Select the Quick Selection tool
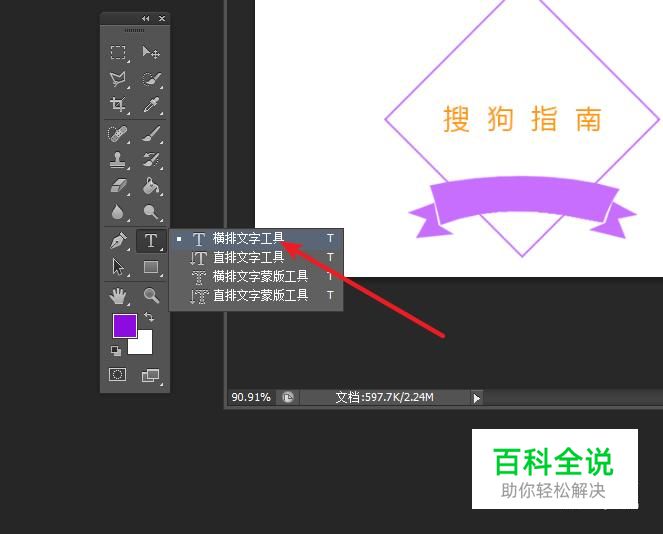Image resolution: width=663 pixels, height=534 pixels. 151,79
